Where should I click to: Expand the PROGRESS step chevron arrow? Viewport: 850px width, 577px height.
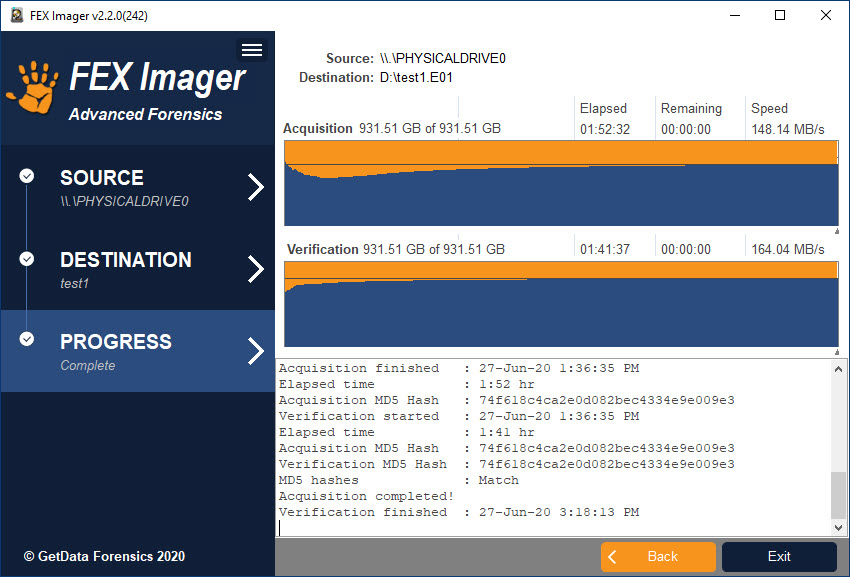pos(256,351)
